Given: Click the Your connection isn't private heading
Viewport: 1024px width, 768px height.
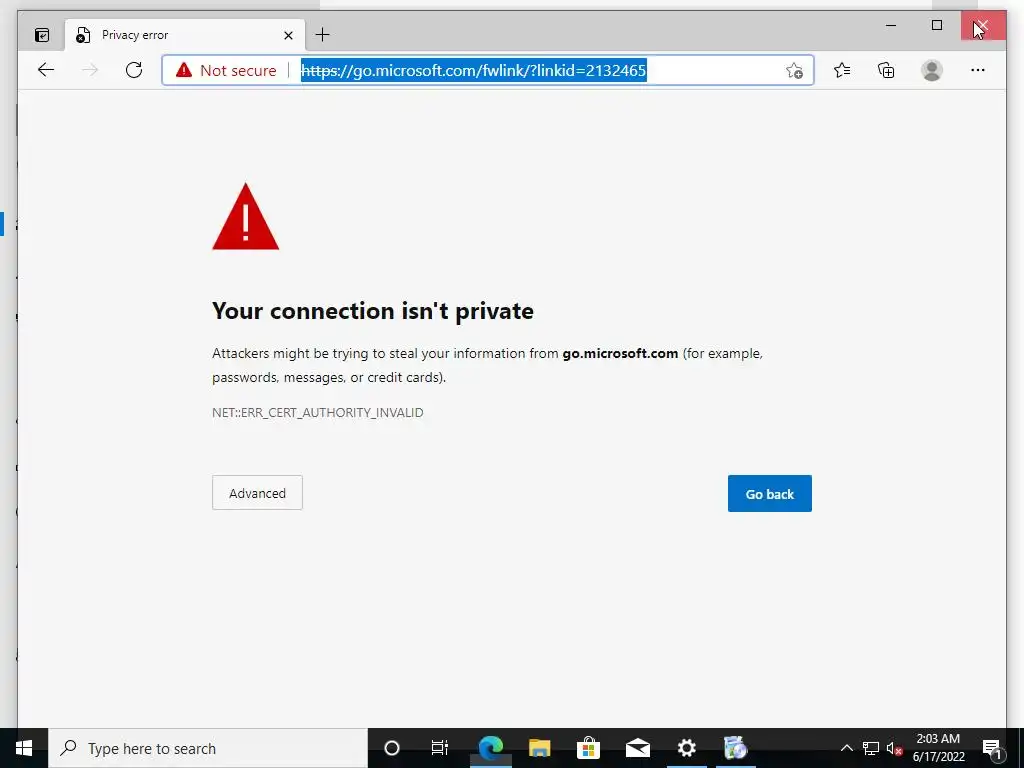Looking at the screenshot, I should (x=373, y=311).
